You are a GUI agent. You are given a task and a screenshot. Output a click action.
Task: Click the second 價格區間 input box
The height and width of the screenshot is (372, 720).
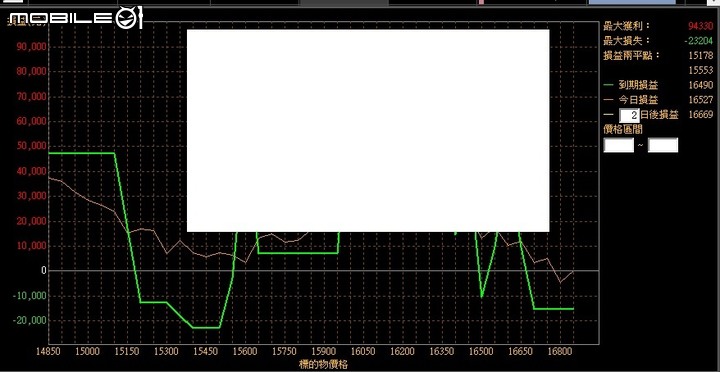[x=663, y=145]
